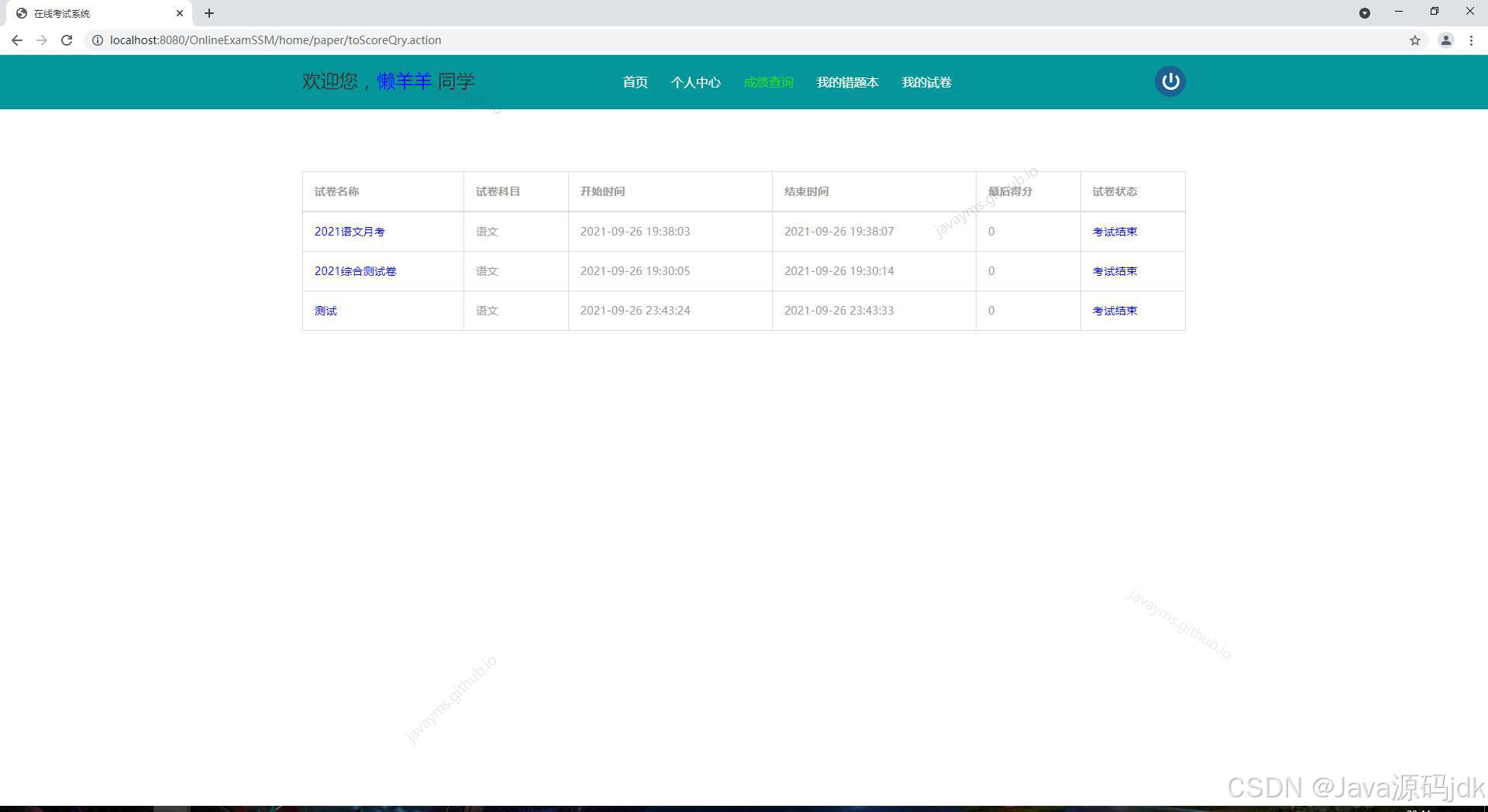
Task: Select end time 2021-09-26 19:38:07
Action: tap(839, 232)
